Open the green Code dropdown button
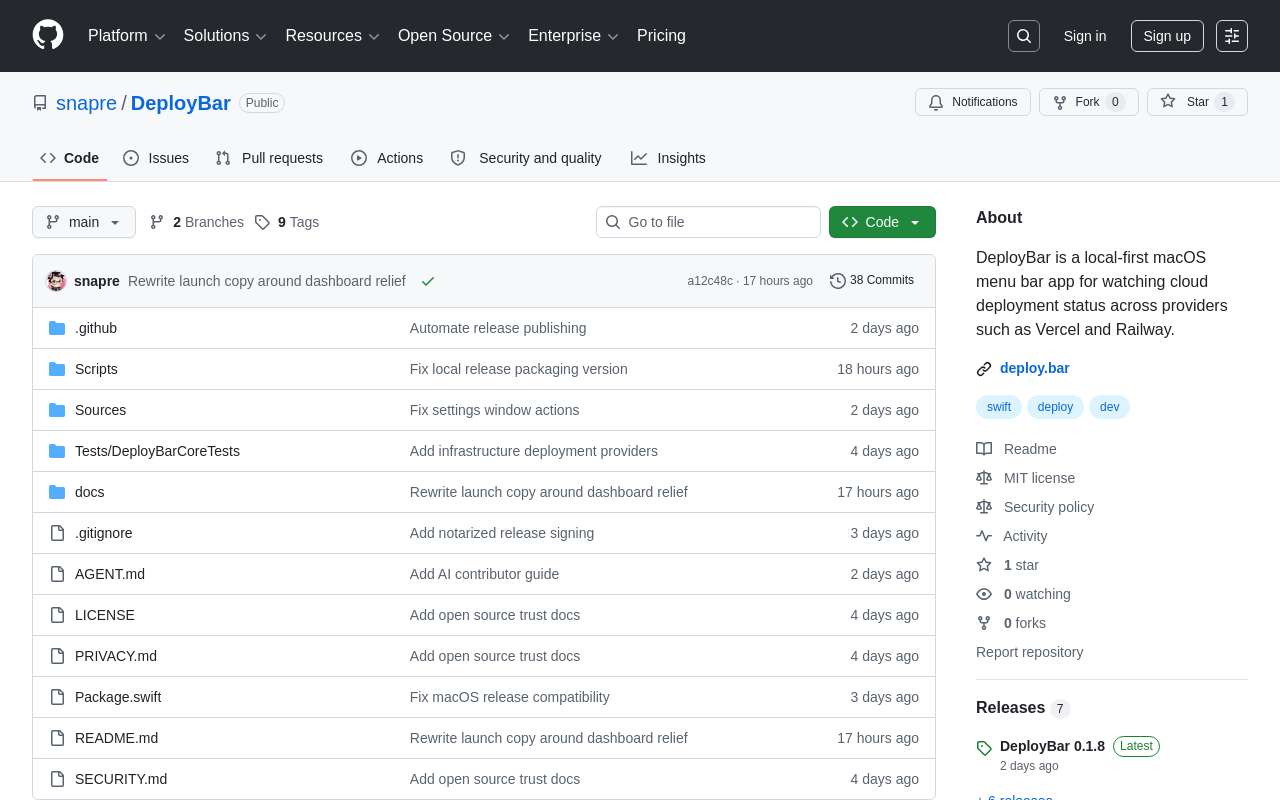The image size is (1280, 800). (x=882, y=222)
